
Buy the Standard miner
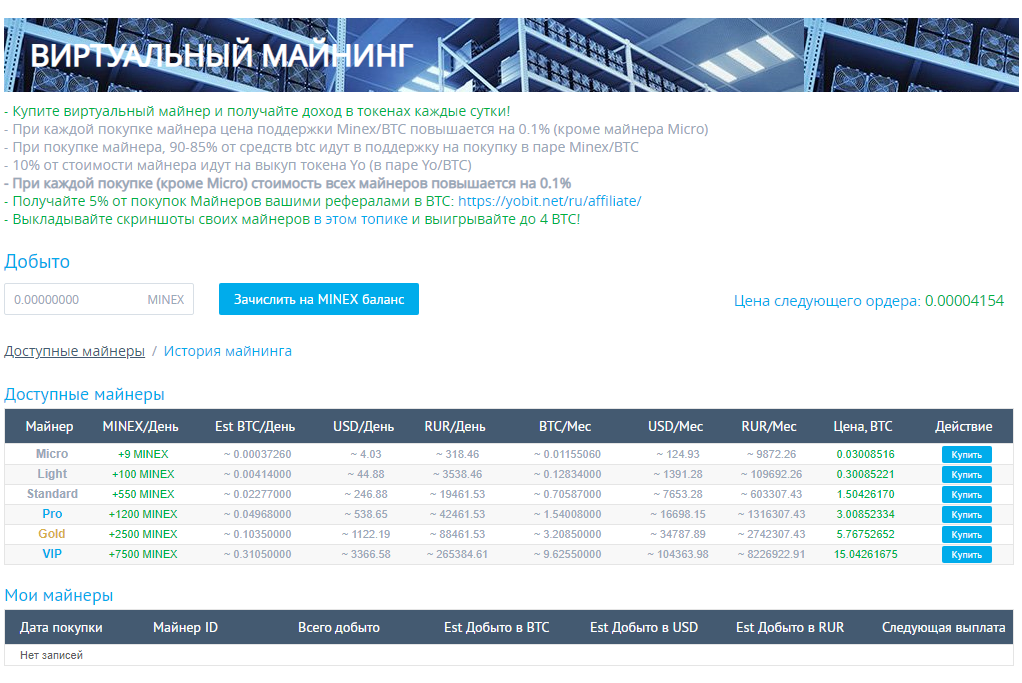[965, 494]
